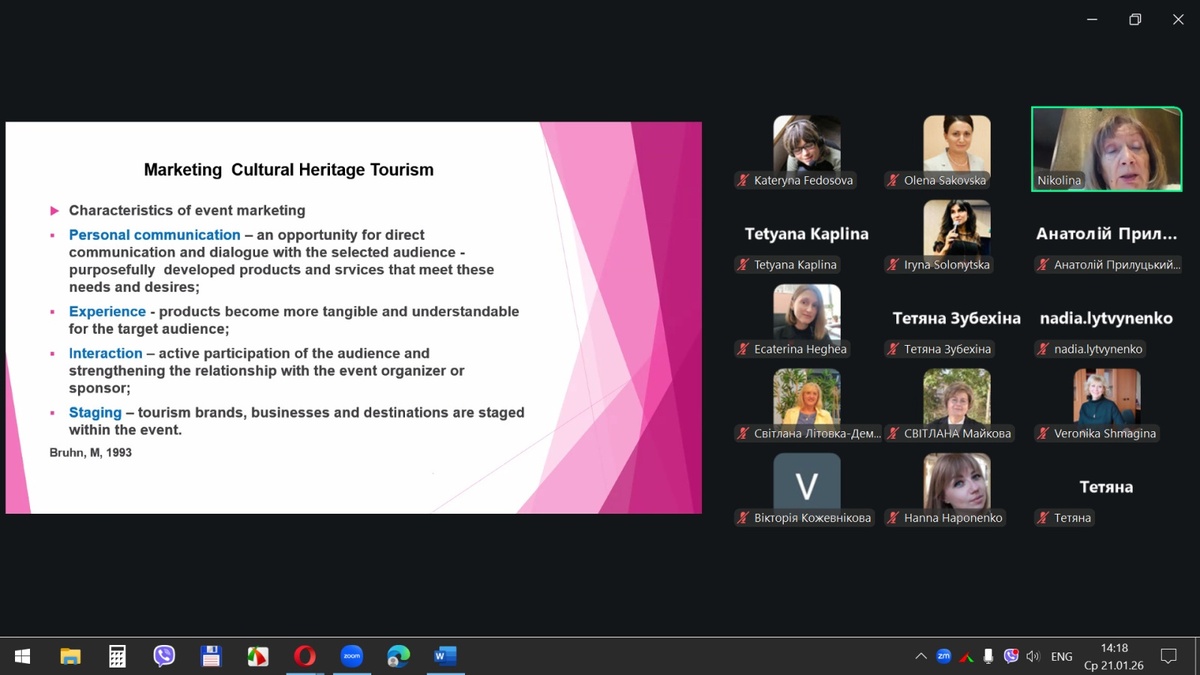Select Nikolina's active speaker video tile
Viewport: 1200px width, 675px height.
click(x=1106, y=148)
